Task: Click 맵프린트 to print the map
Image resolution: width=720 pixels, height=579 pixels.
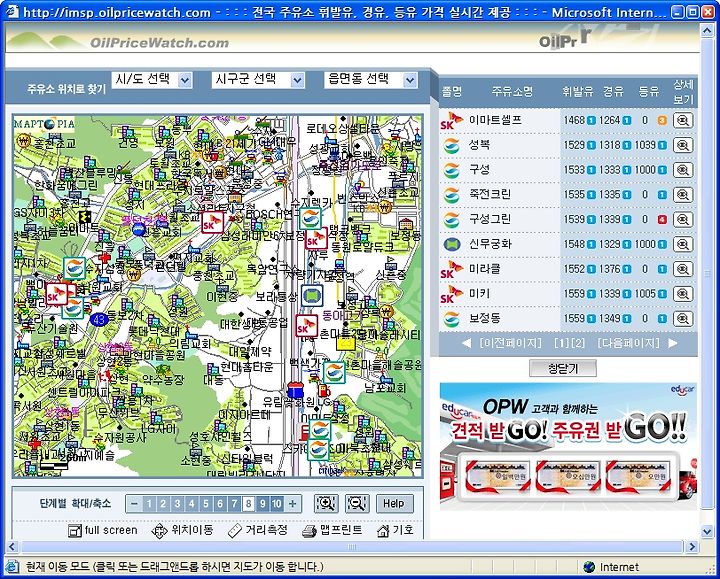Action: [332, 530]
